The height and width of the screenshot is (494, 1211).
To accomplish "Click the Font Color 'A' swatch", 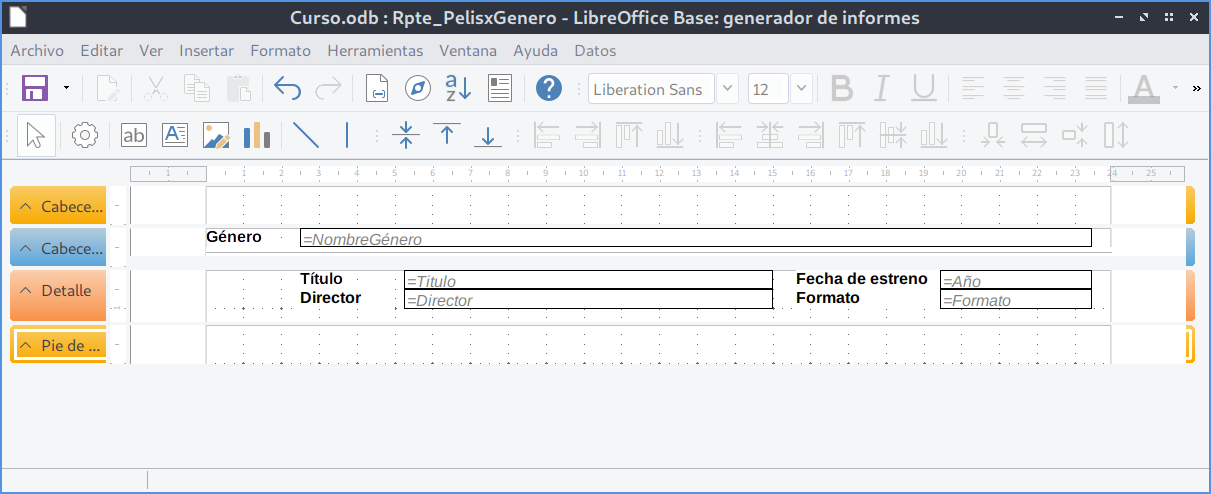I will [1143, 89].
